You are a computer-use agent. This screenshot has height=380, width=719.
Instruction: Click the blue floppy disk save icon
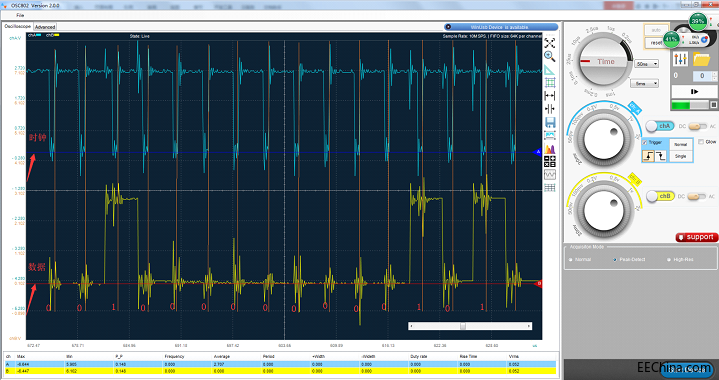(x=549, y=122)
